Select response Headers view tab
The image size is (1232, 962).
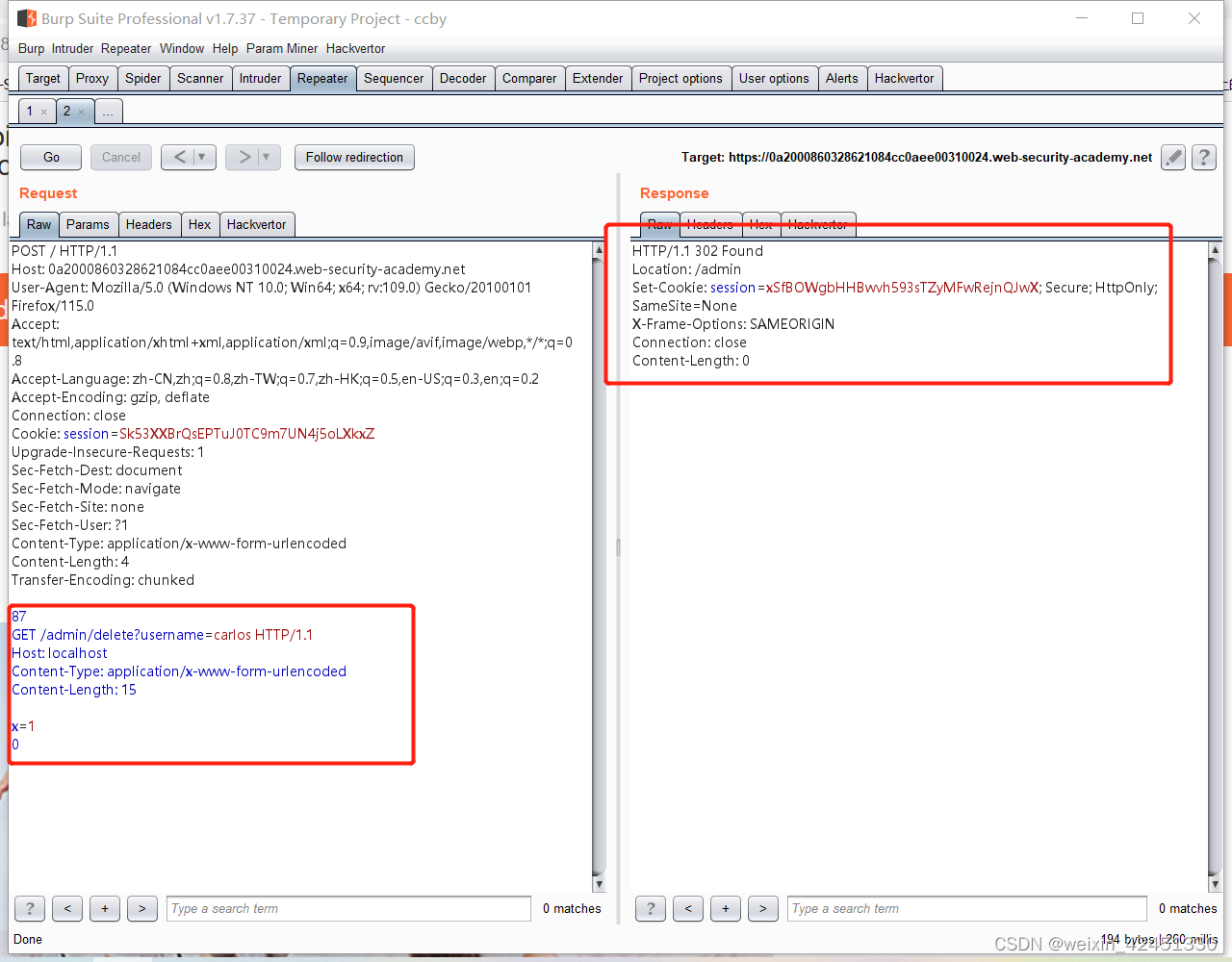(710, 224)
